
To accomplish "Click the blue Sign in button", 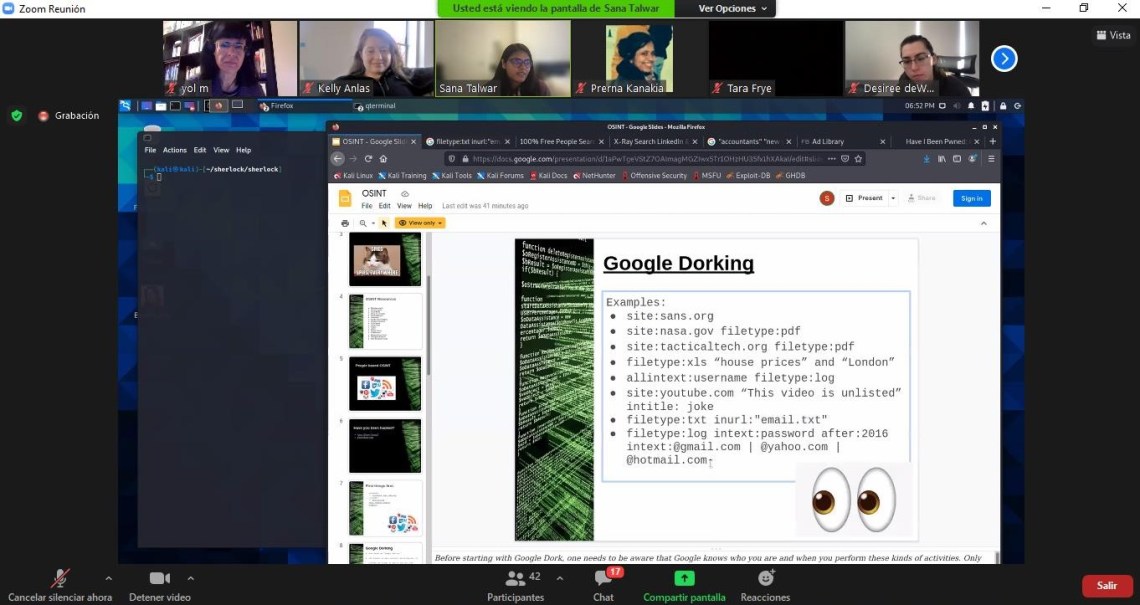I will coord(971,198).
